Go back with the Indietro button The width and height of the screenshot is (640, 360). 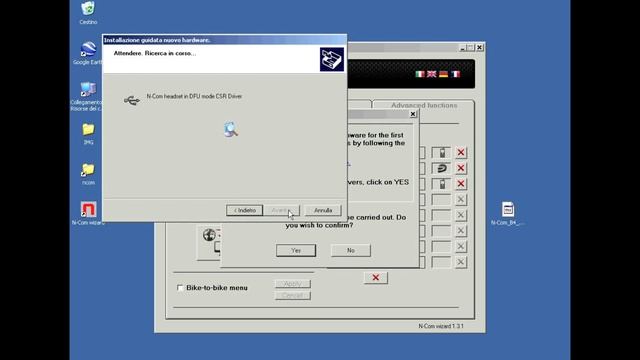tap(244, 210)
